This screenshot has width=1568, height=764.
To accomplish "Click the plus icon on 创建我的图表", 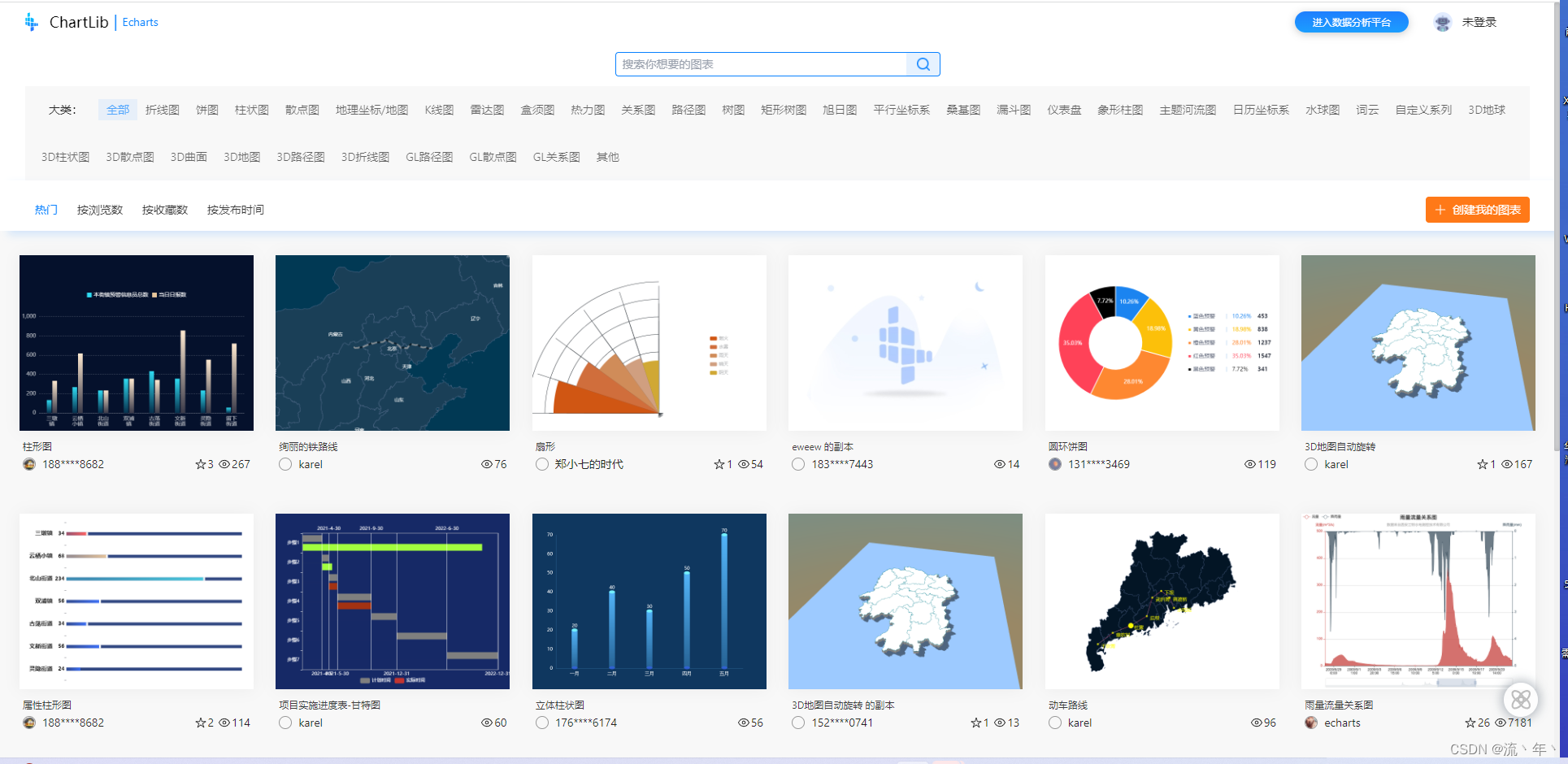I will [1440, 209].
